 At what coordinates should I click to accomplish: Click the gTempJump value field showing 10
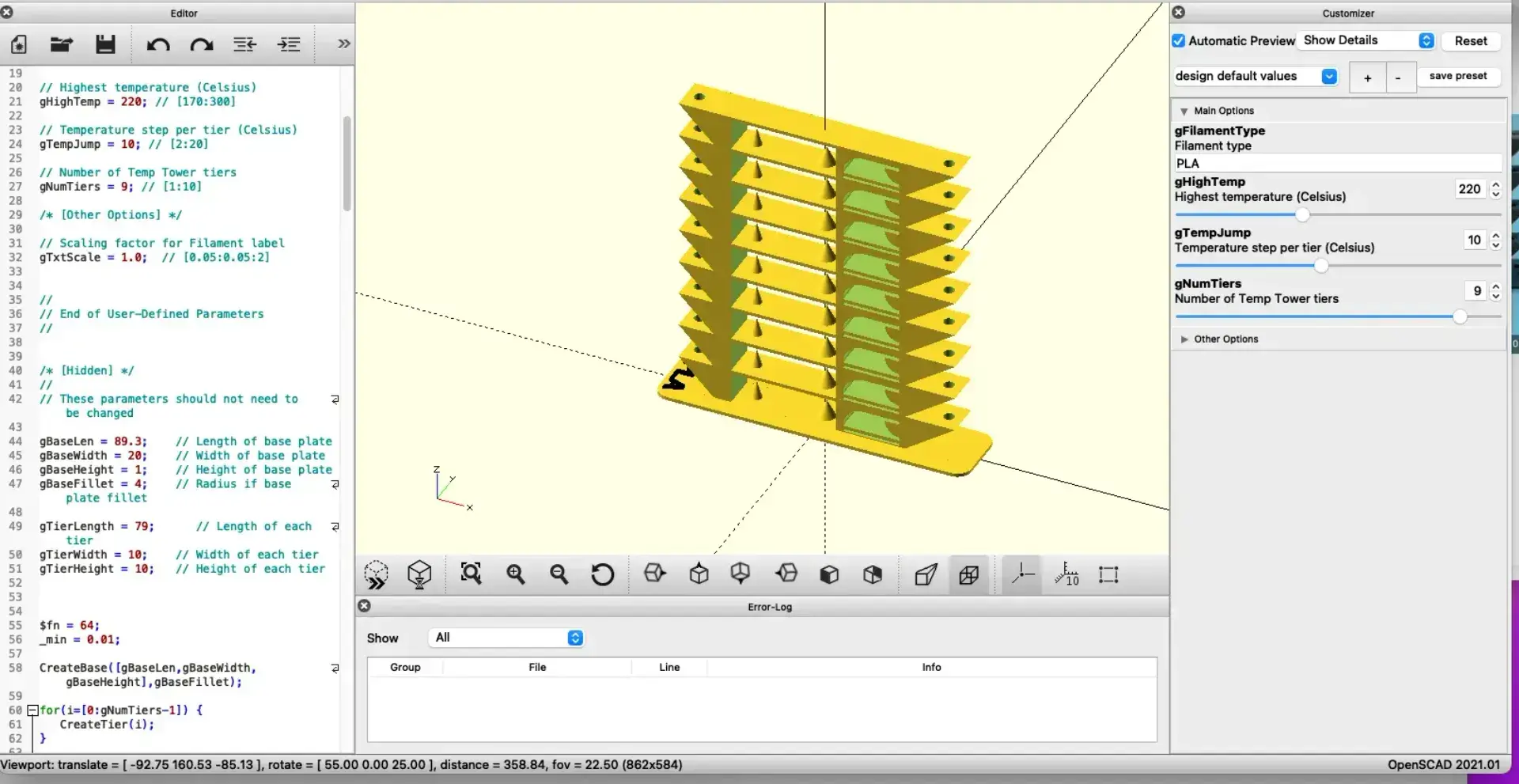[1475, 240]
